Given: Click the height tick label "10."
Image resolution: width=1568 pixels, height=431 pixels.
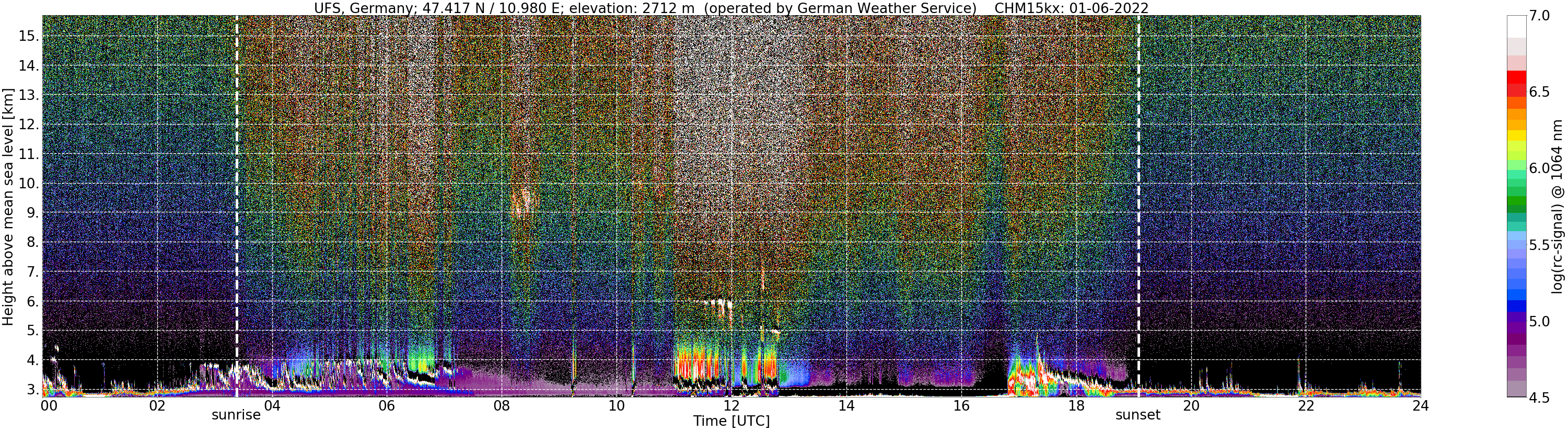Looking at the screenshot, I should coord(28,184).
